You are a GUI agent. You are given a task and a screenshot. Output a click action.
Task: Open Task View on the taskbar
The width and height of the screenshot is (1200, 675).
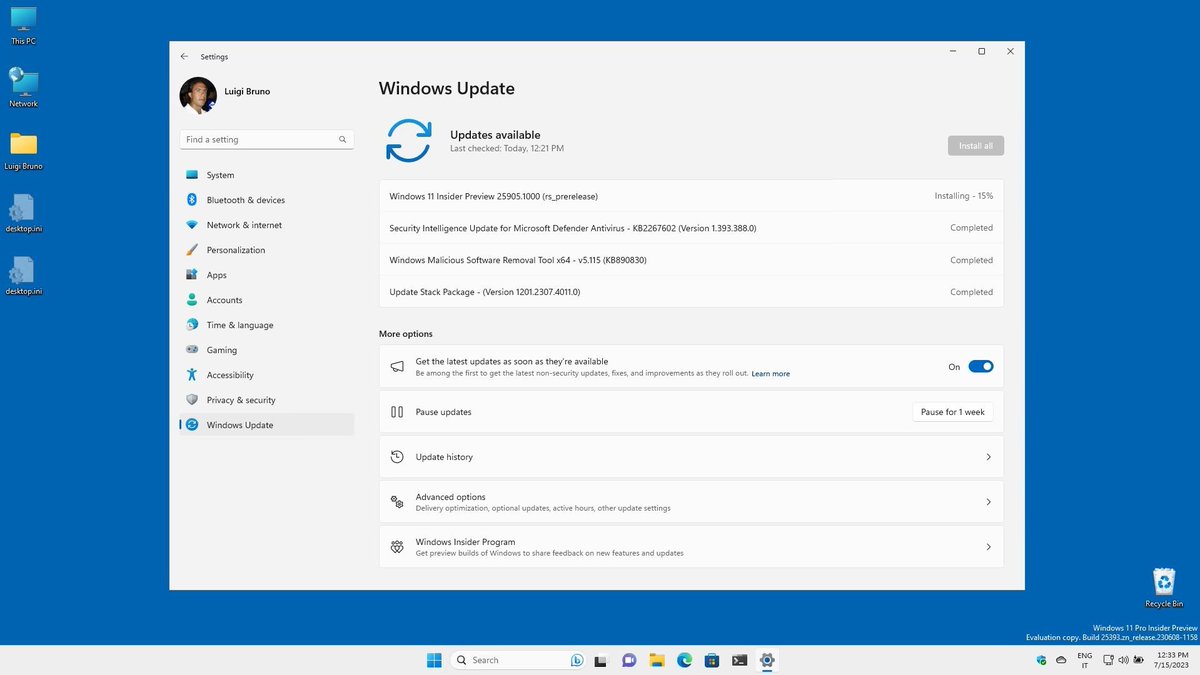coord(601,660)
